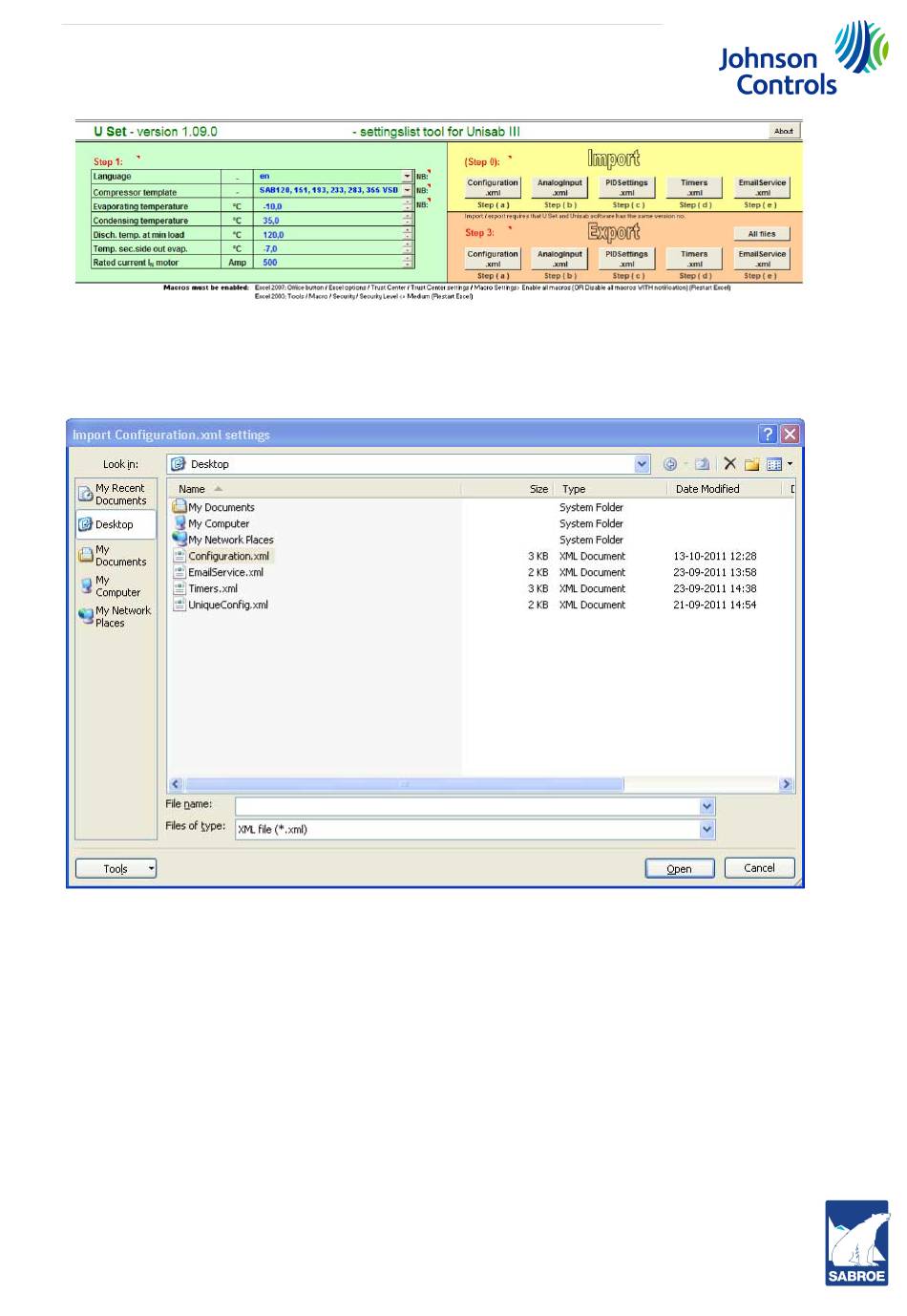Viewport: 907px width, 1316px height.
Task: Click the All files export button
Action: point(762,234)
